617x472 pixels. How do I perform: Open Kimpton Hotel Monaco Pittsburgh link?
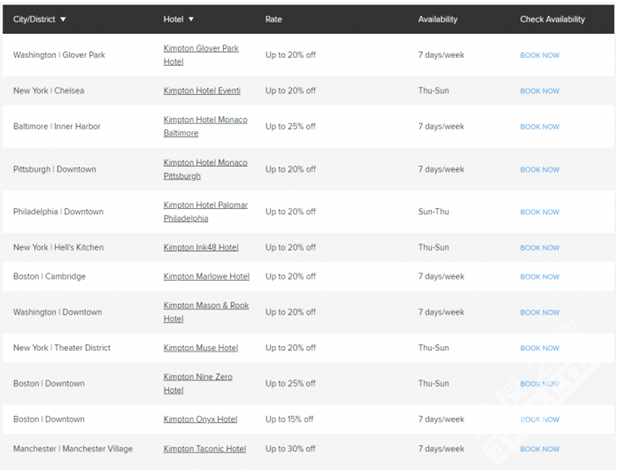205,170
